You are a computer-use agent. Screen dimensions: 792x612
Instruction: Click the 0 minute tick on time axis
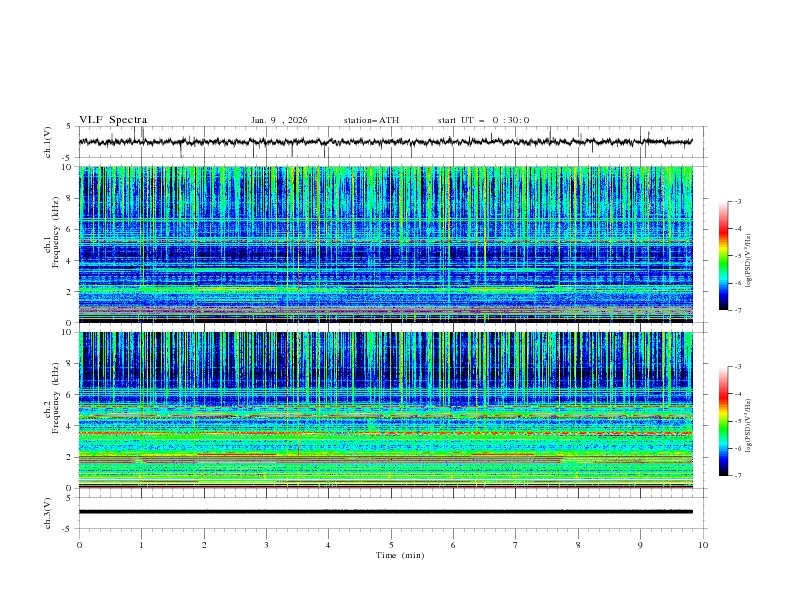point(79,545)
